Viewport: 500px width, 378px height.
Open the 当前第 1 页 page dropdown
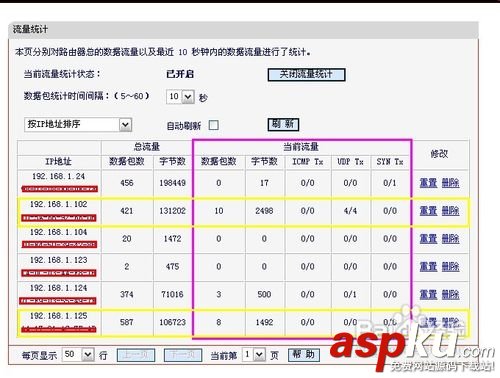click(x=254, y=354)
